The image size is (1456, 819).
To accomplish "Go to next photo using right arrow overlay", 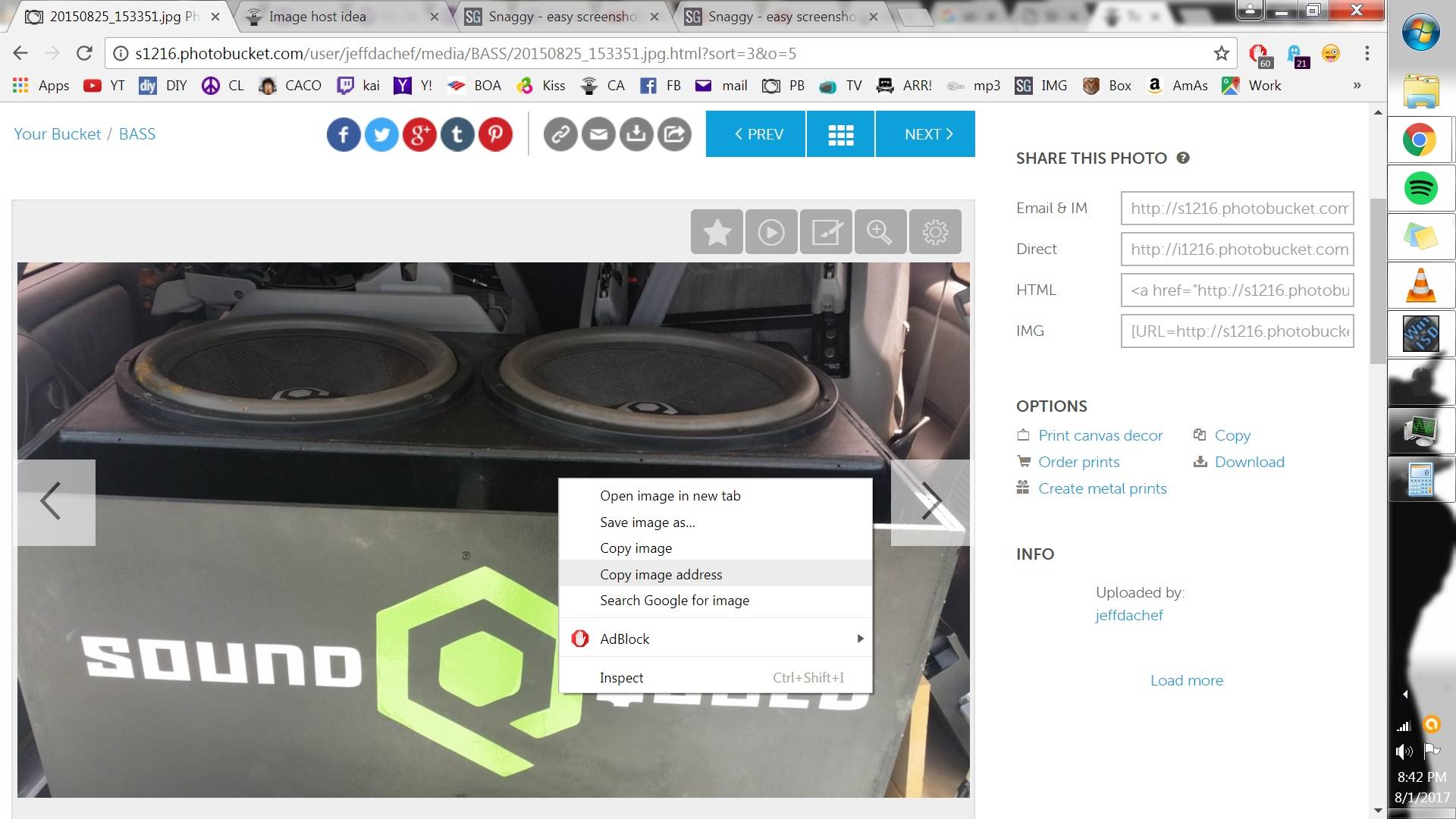I will point(930,502).
